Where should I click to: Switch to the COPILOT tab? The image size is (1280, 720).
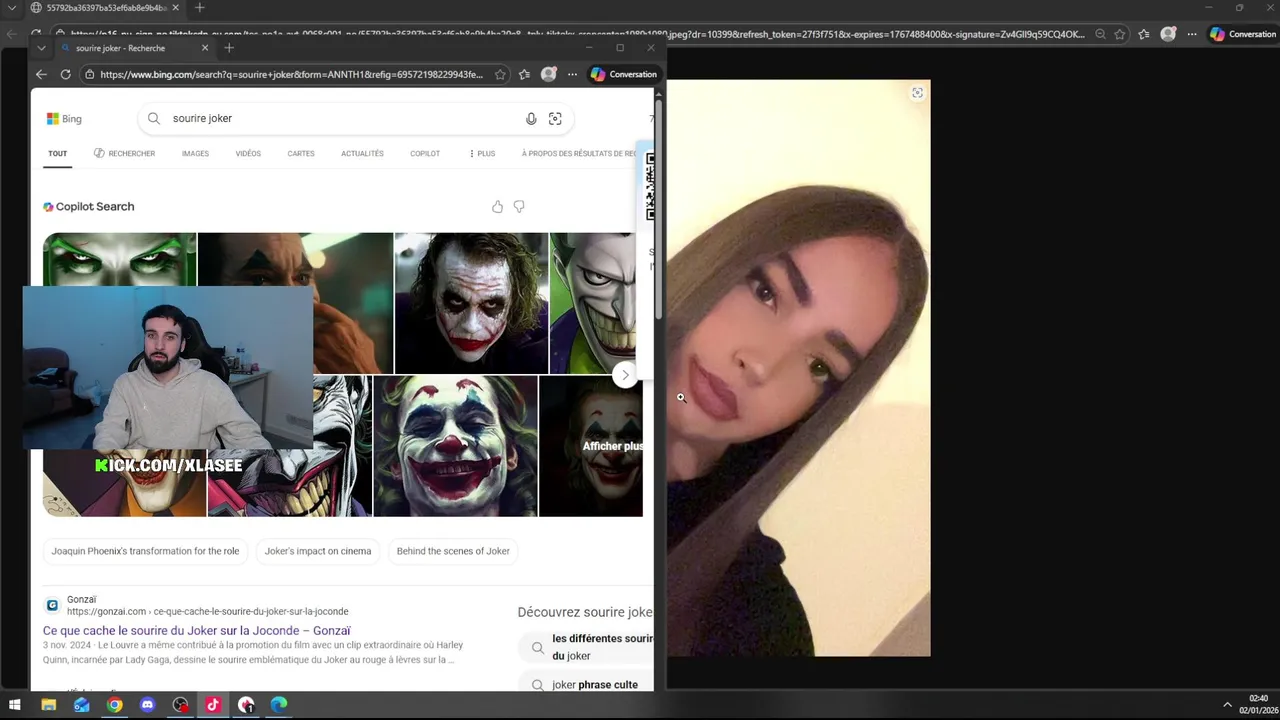coord(425,154)
